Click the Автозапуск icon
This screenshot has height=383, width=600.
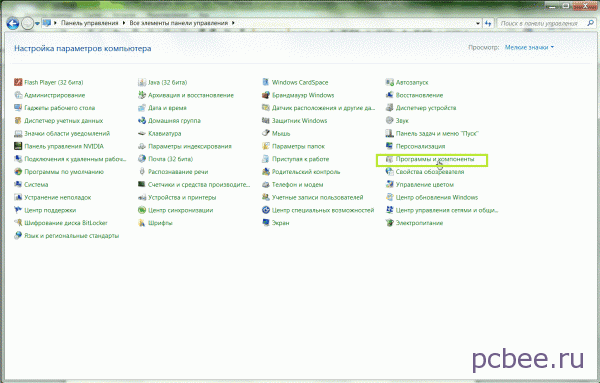[x=390, y=82]
